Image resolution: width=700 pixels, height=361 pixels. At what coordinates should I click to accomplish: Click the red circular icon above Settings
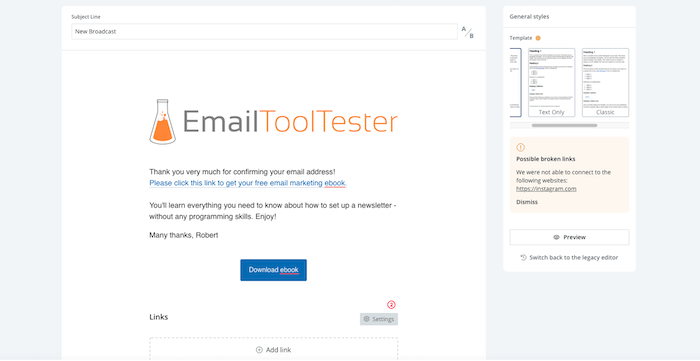coord(392,305)
